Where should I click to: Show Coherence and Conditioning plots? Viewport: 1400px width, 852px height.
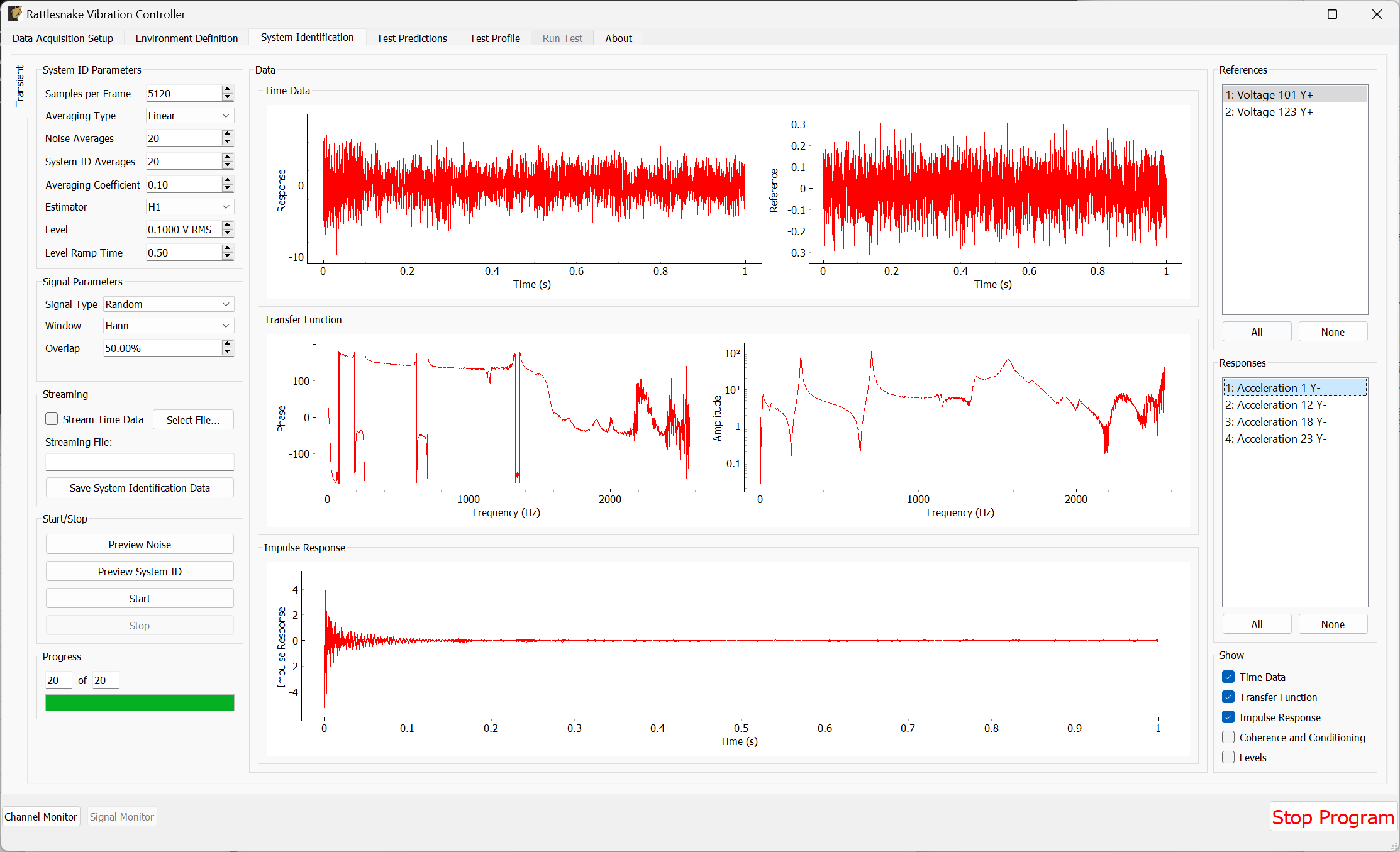(x=1228, y=737)
